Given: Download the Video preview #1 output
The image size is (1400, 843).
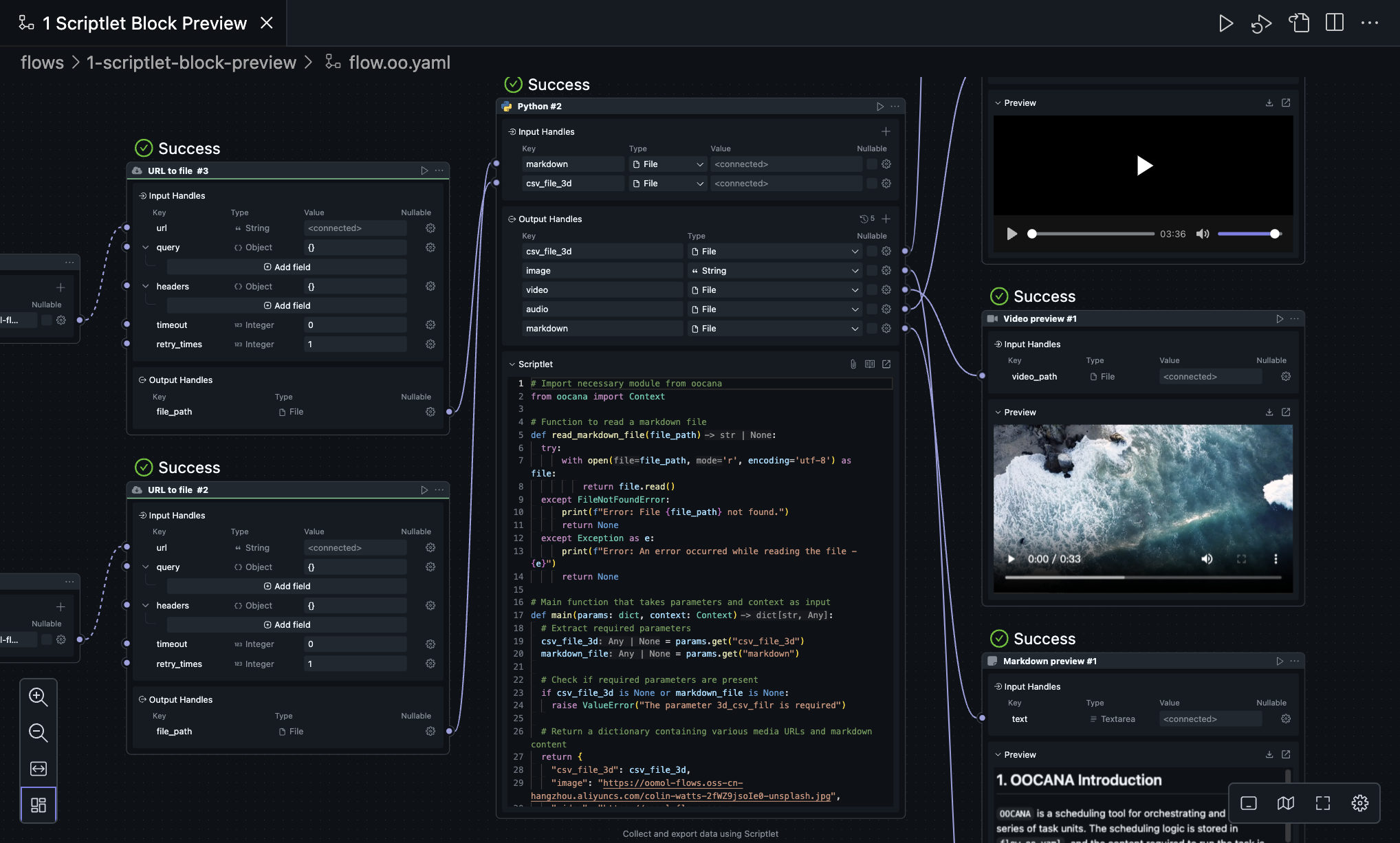Looking at the screenshot, I should click(x=1269, y=412).
